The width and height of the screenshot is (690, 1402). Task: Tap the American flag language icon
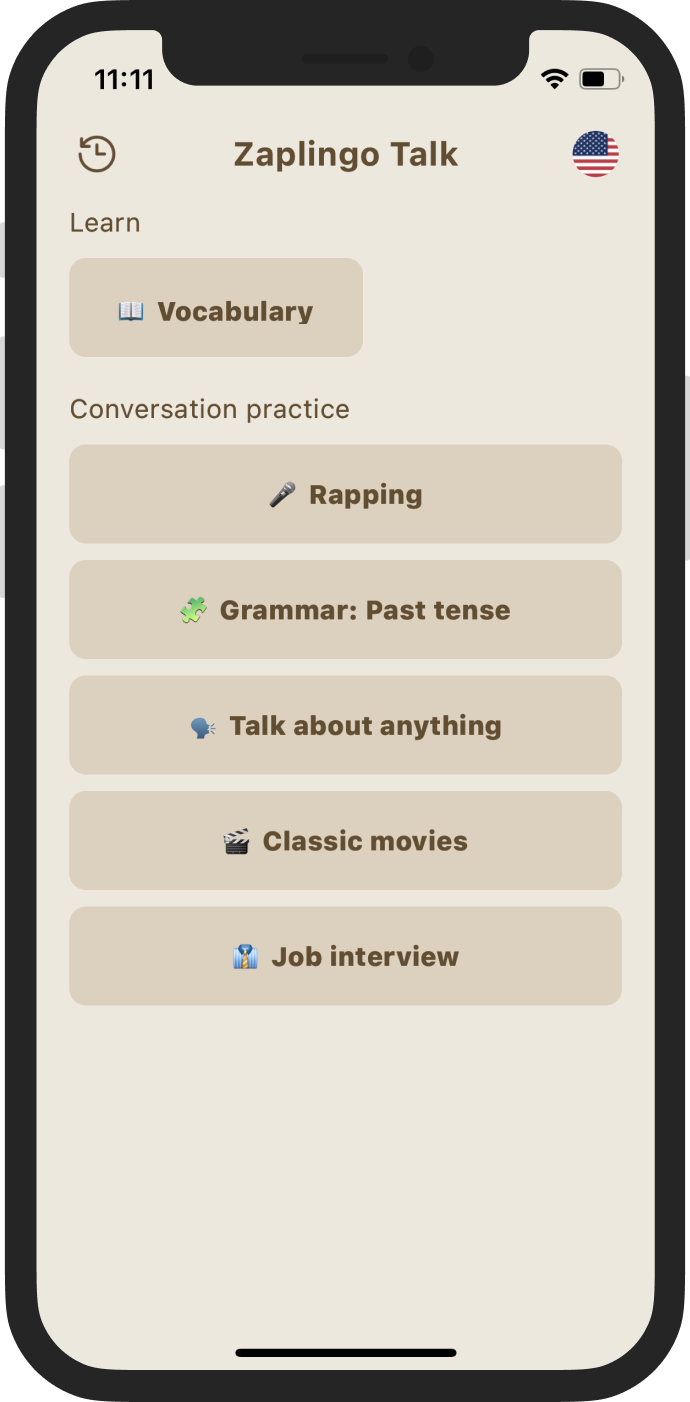(595, 154)
